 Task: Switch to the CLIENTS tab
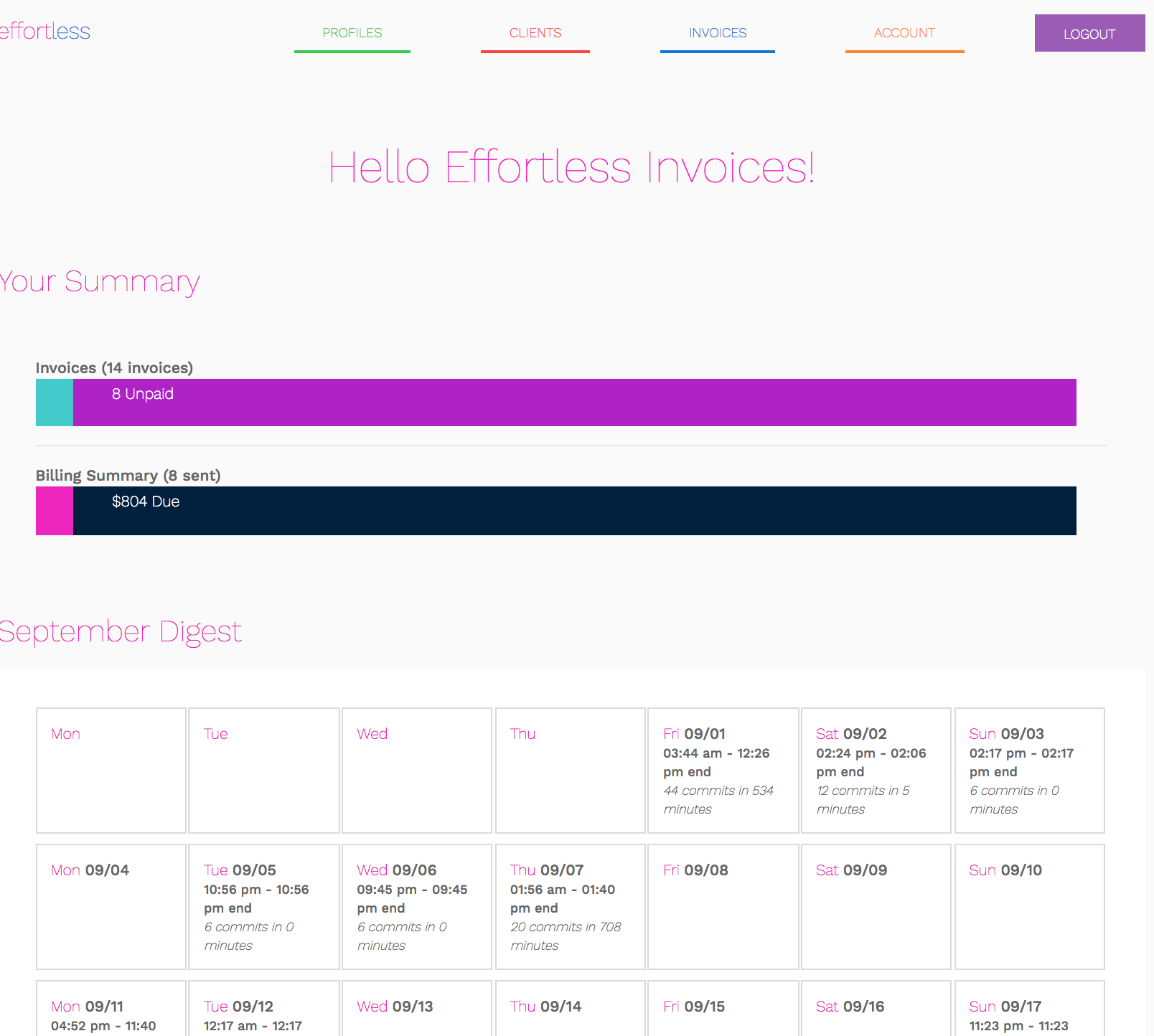(535, 33)
